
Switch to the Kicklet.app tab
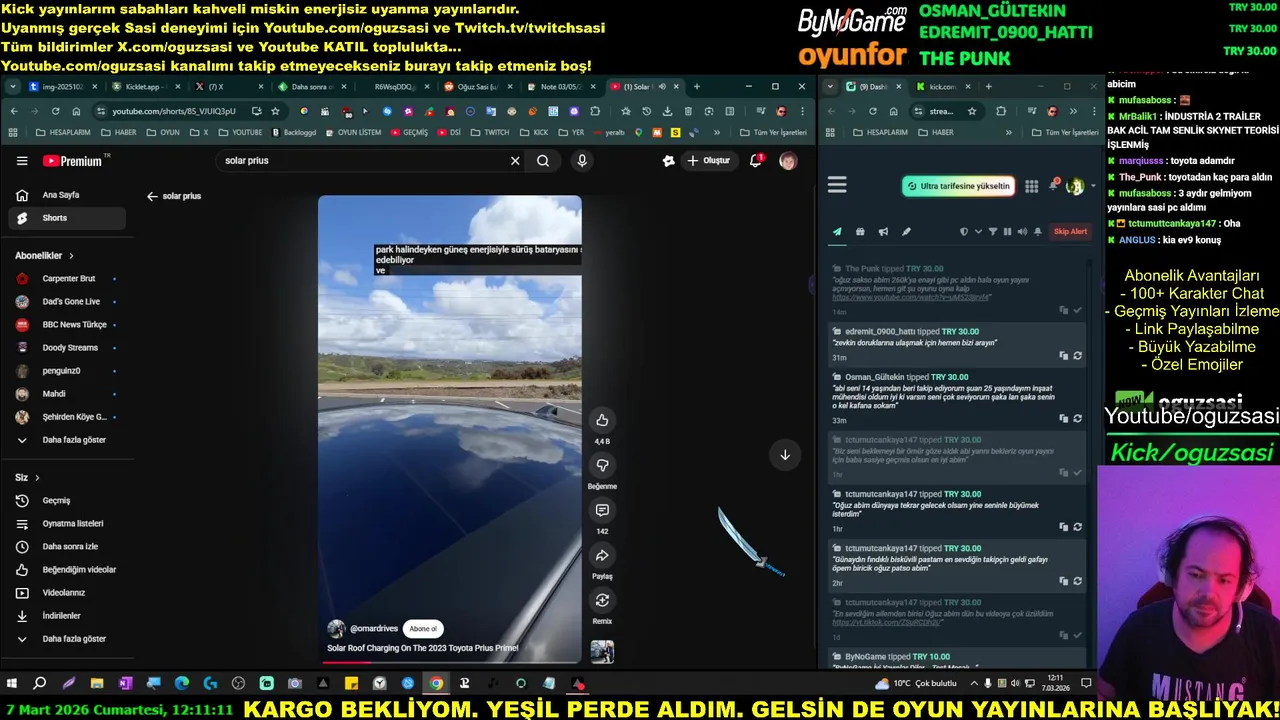pos(148,87)
